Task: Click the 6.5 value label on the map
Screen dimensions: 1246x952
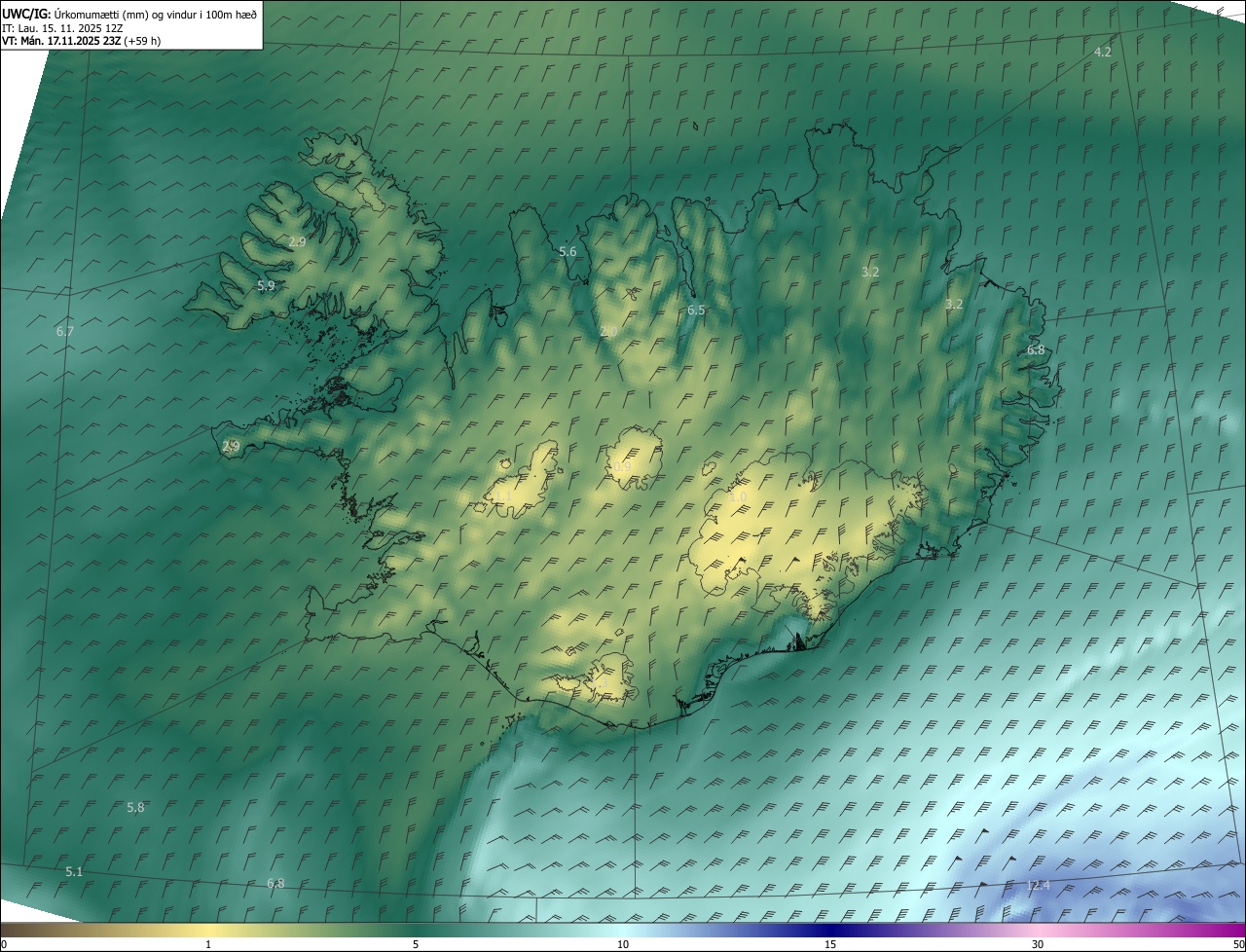Action: point(696,311)
